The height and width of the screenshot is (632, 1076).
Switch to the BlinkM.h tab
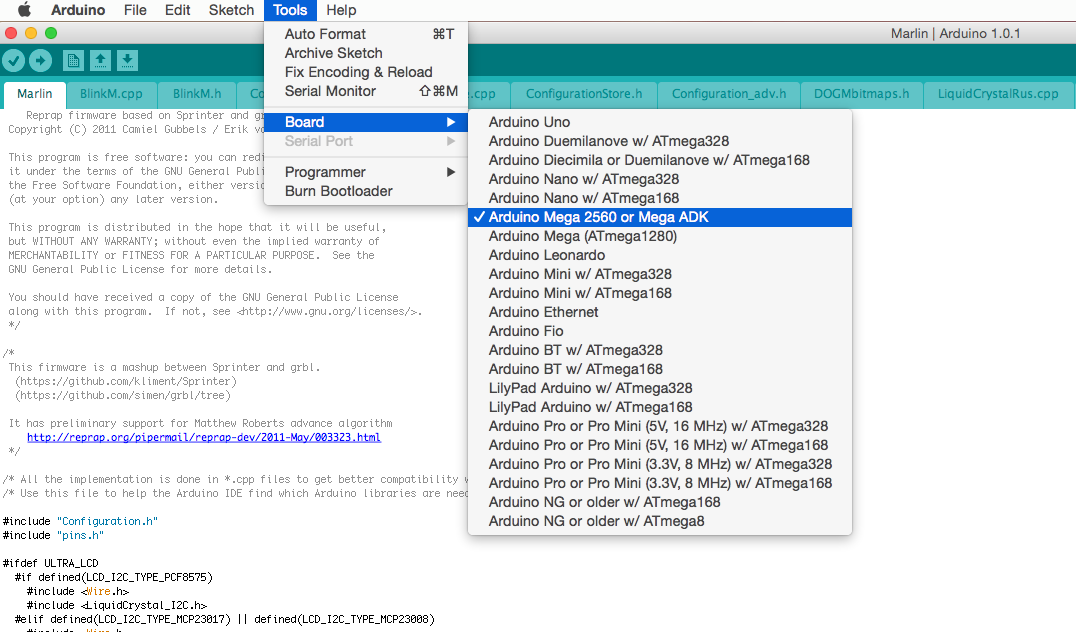tap(197, 94)
